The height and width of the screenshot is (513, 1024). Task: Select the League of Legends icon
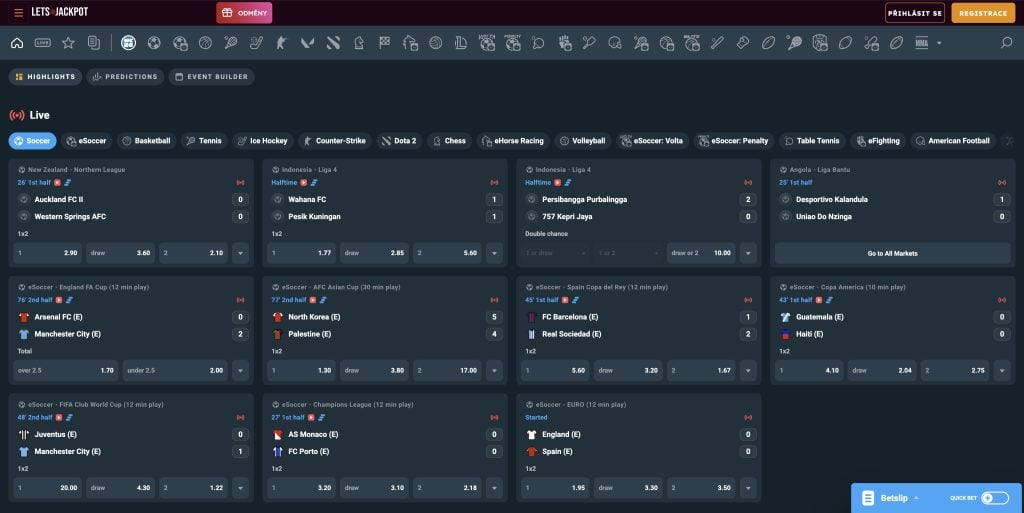coord(461,43)
